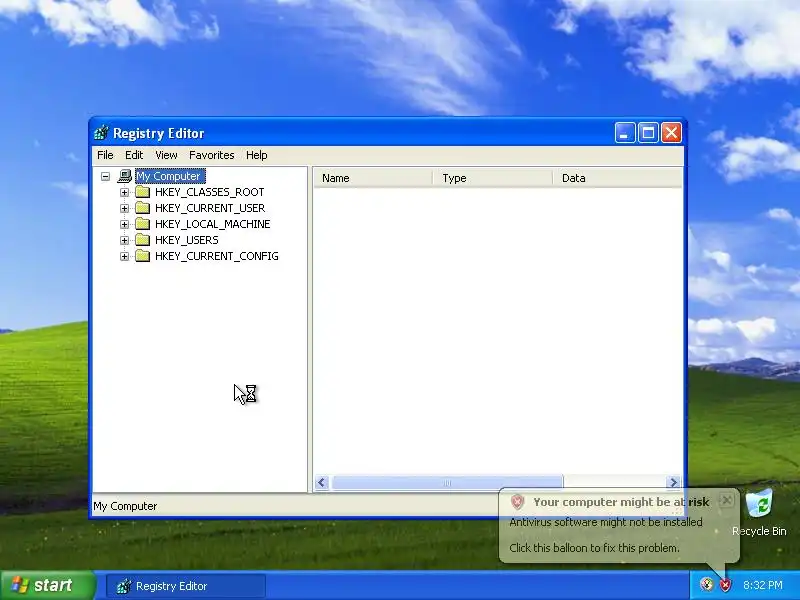Select the HKEY_USERS key label
Screen dimensions: 800x600
coord(187,240)
